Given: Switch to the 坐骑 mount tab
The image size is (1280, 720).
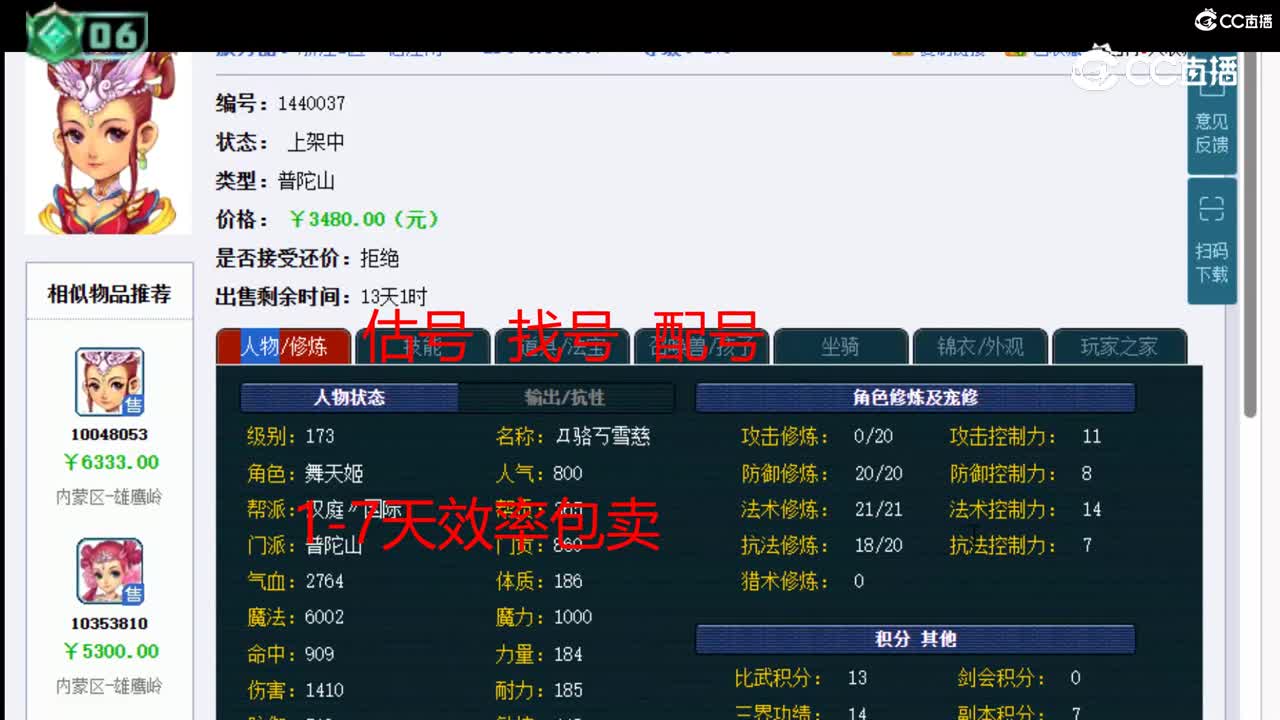Looking at the screenshot, I should pos(840,347).
